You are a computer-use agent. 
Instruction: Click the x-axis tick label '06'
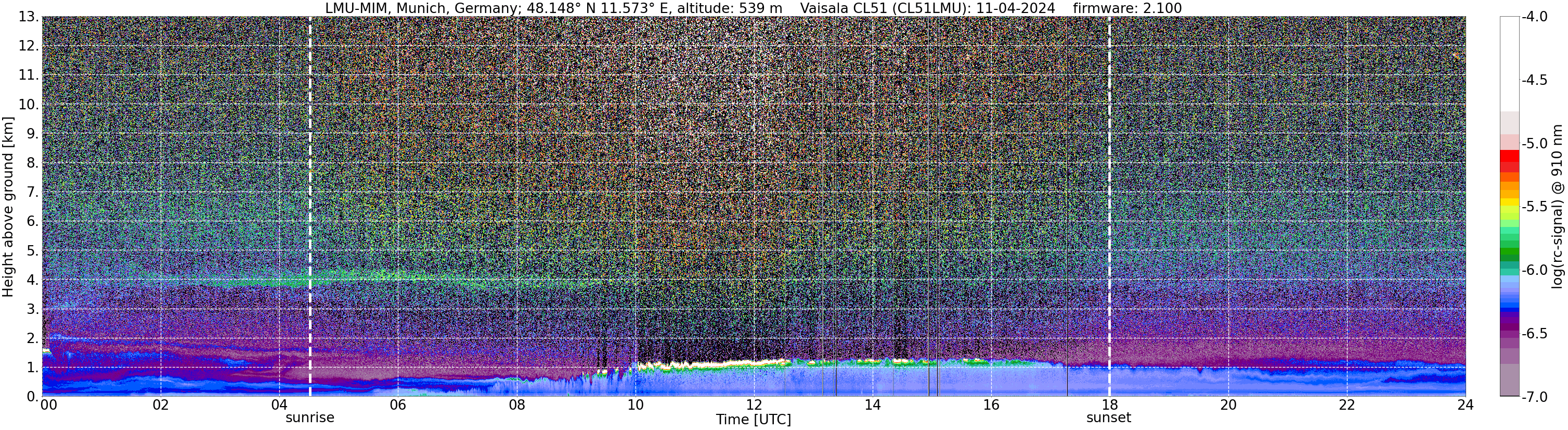pos(397,405)
